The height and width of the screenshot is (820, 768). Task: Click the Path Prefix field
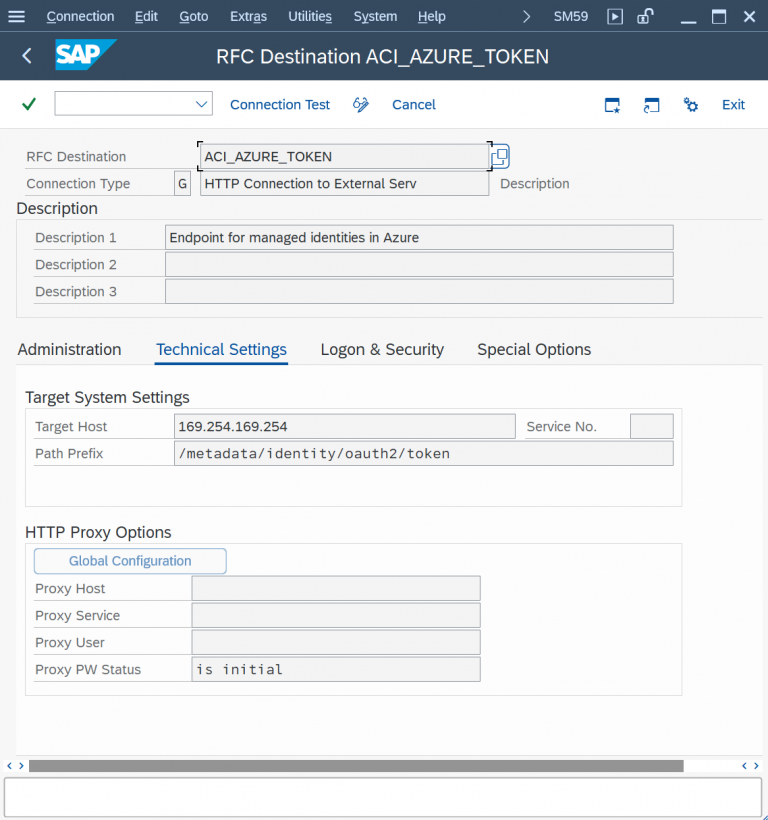coord(423,453)
